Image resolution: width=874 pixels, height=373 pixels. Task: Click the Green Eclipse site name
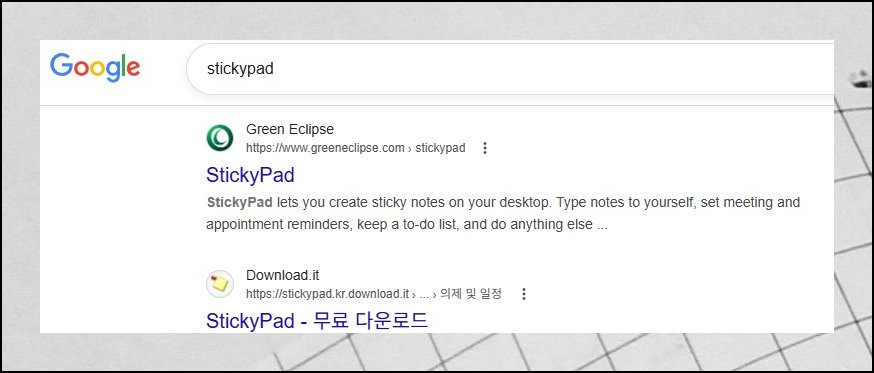click(x=290, y=129)
